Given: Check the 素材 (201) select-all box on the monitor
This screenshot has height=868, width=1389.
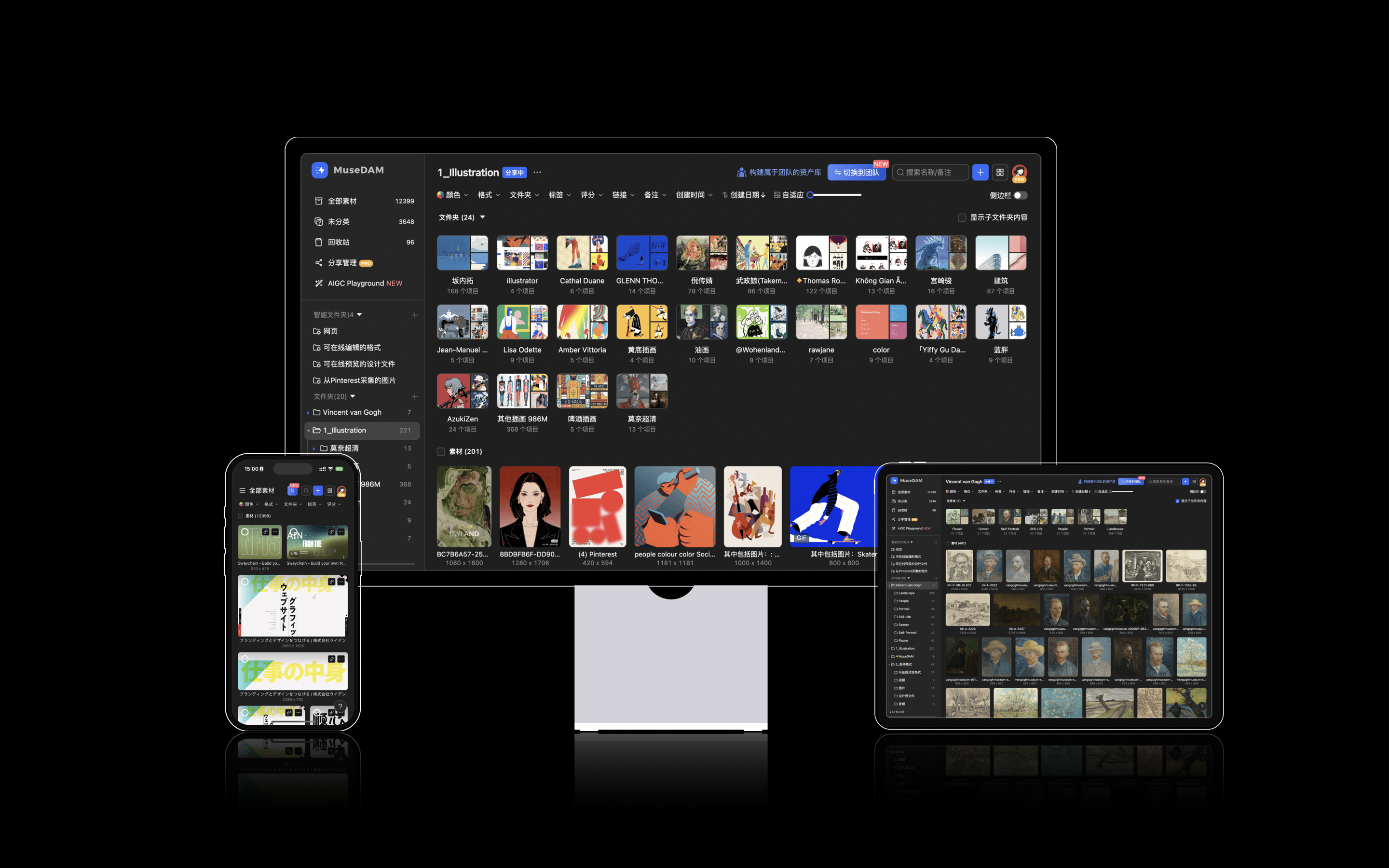Looking at the screenshot, I should click(x=441, y=452).
